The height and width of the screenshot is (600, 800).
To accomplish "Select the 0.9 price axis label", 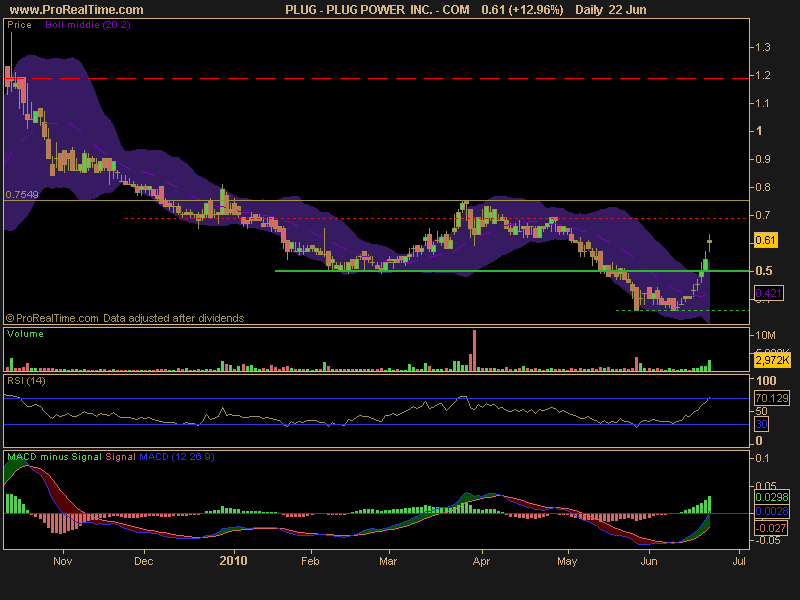I will point(763,159).
